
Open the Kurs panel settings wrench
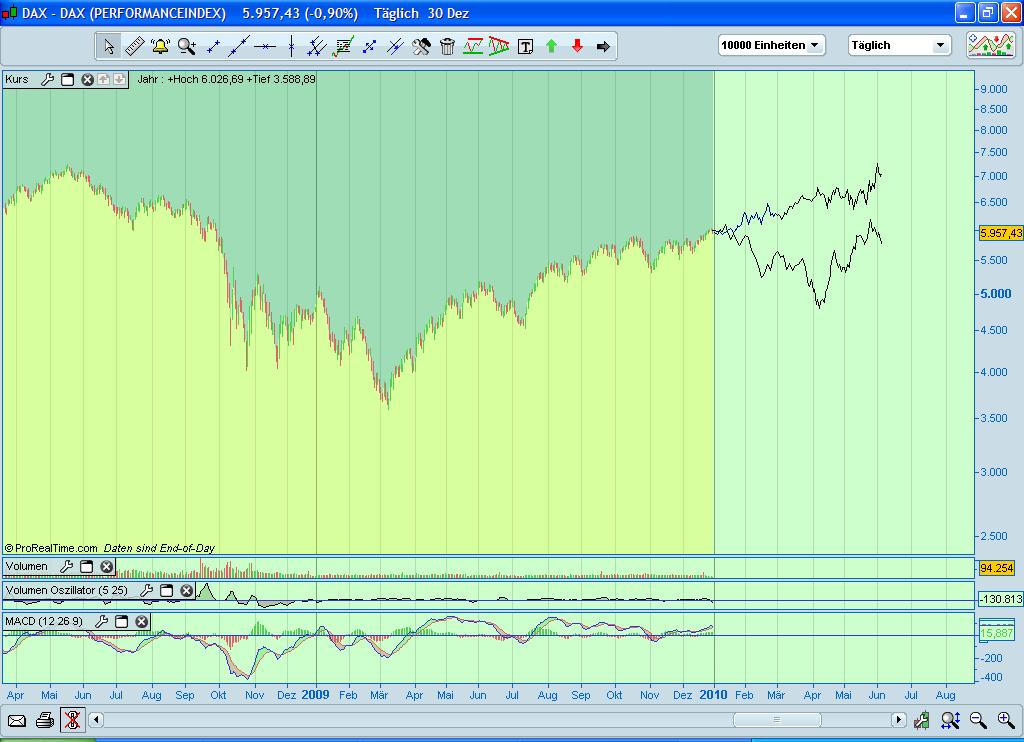click(46, 79)
